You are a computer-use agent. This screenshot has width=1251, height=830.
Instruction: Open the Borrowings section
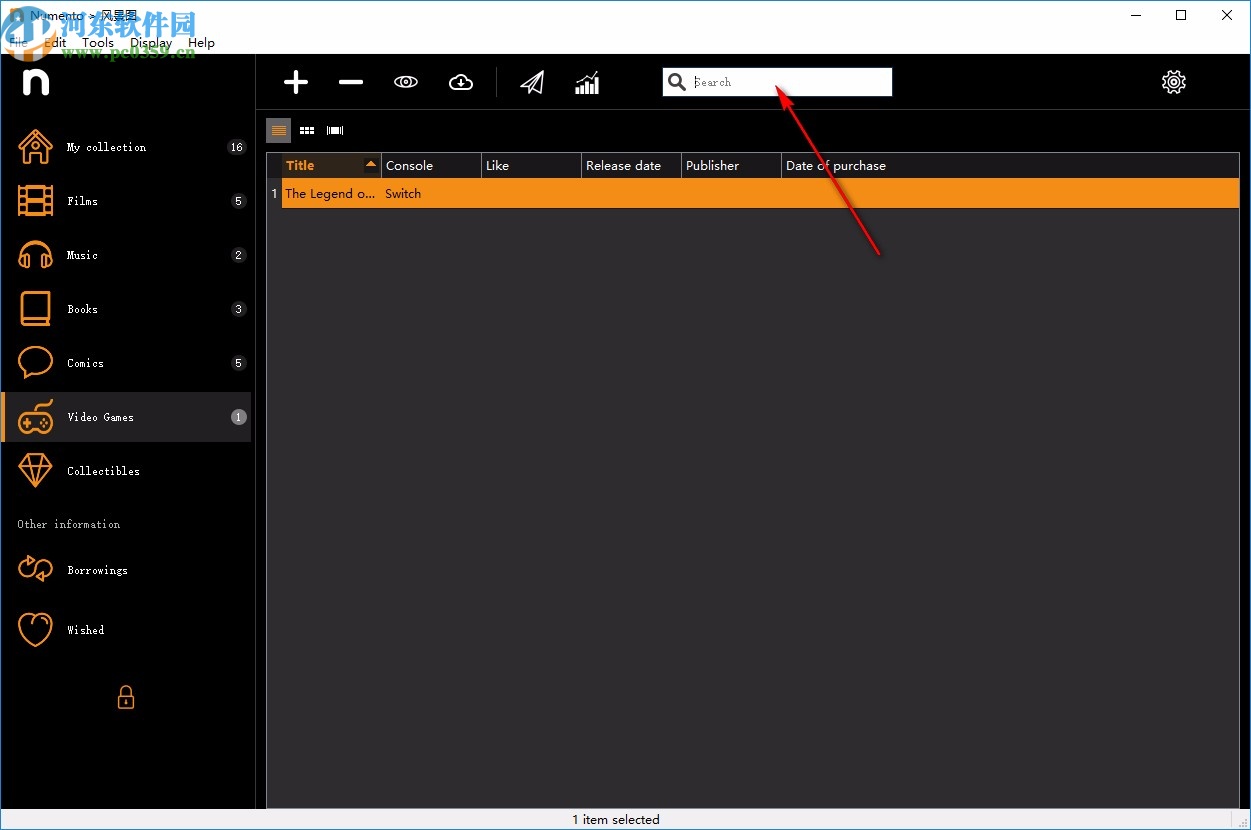point(126,570)
